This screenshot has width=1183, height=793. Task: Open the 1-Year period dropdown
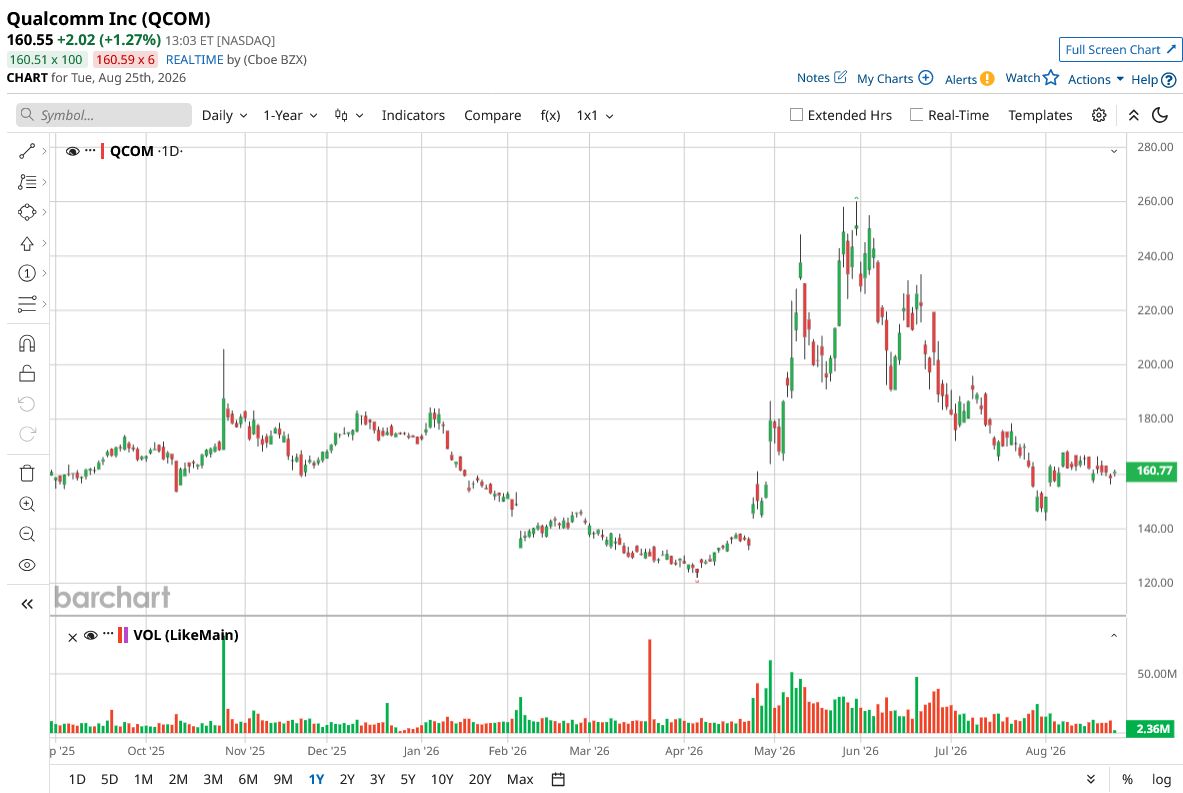(290, 115)
